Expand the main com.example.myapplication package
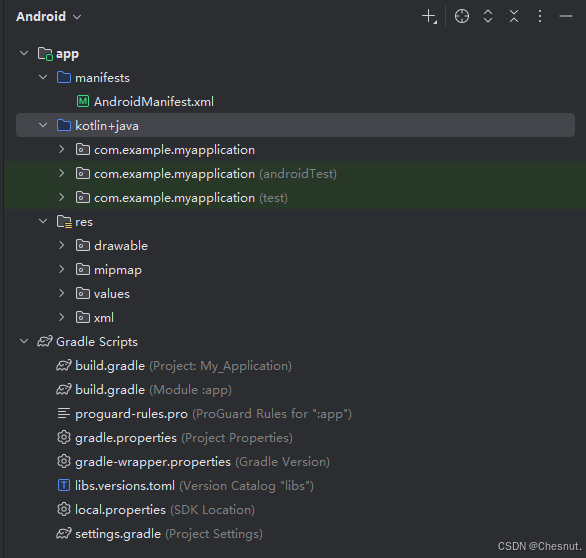Image resolution: width=586 pixels, height=558 pixels. point(62,149)
